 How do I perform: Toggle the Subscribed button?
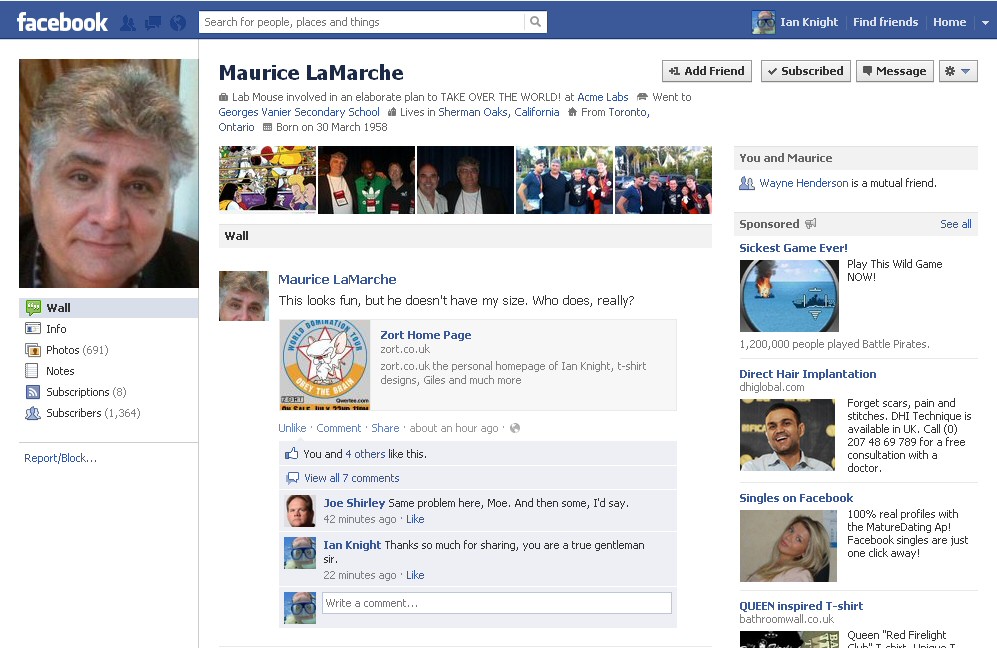(805, 71)
